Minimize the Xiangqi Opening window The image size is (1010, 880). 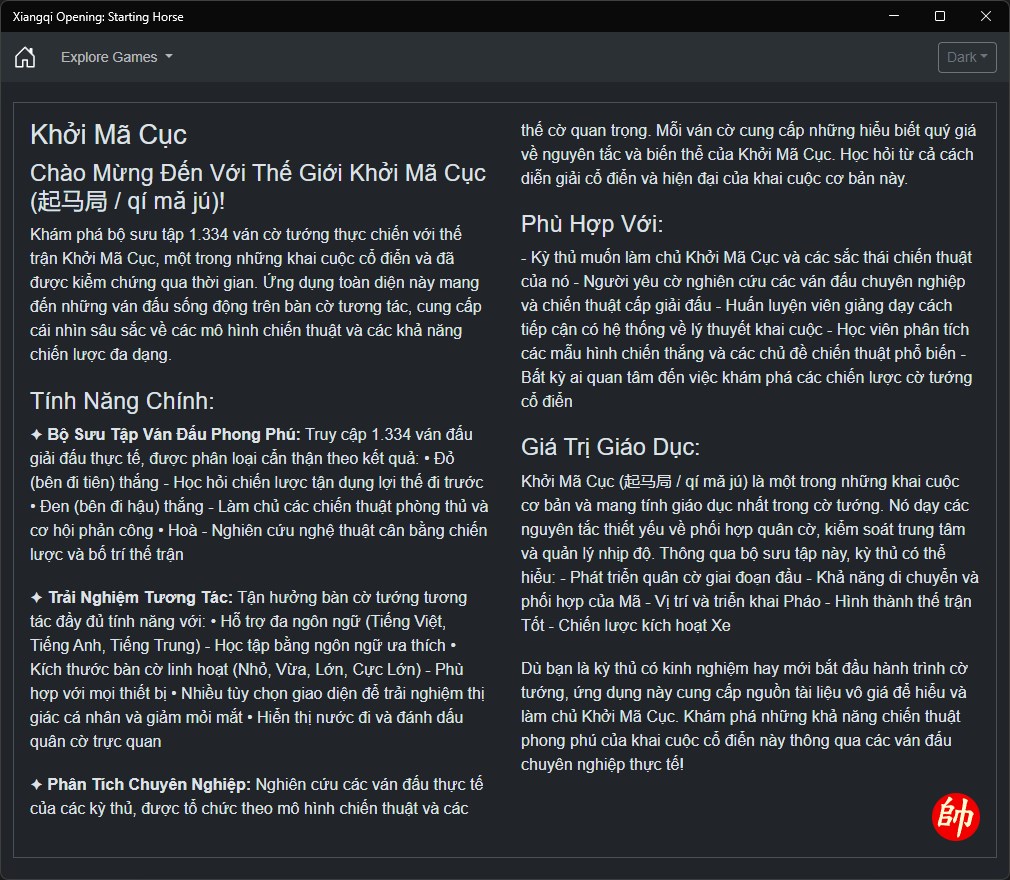click(893, 16)
